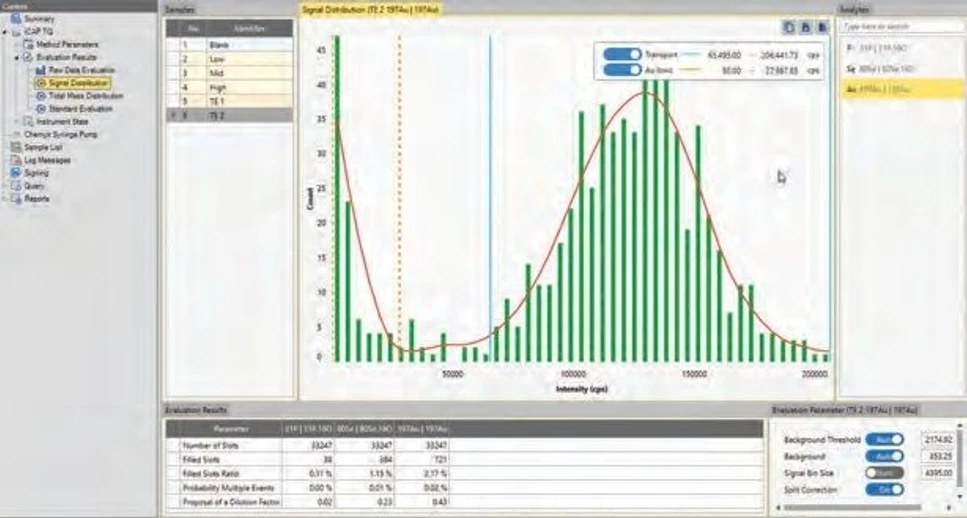Viewport: 967px width, 518px height.
Task: Click Sample List icon
Action: point(16,147)
